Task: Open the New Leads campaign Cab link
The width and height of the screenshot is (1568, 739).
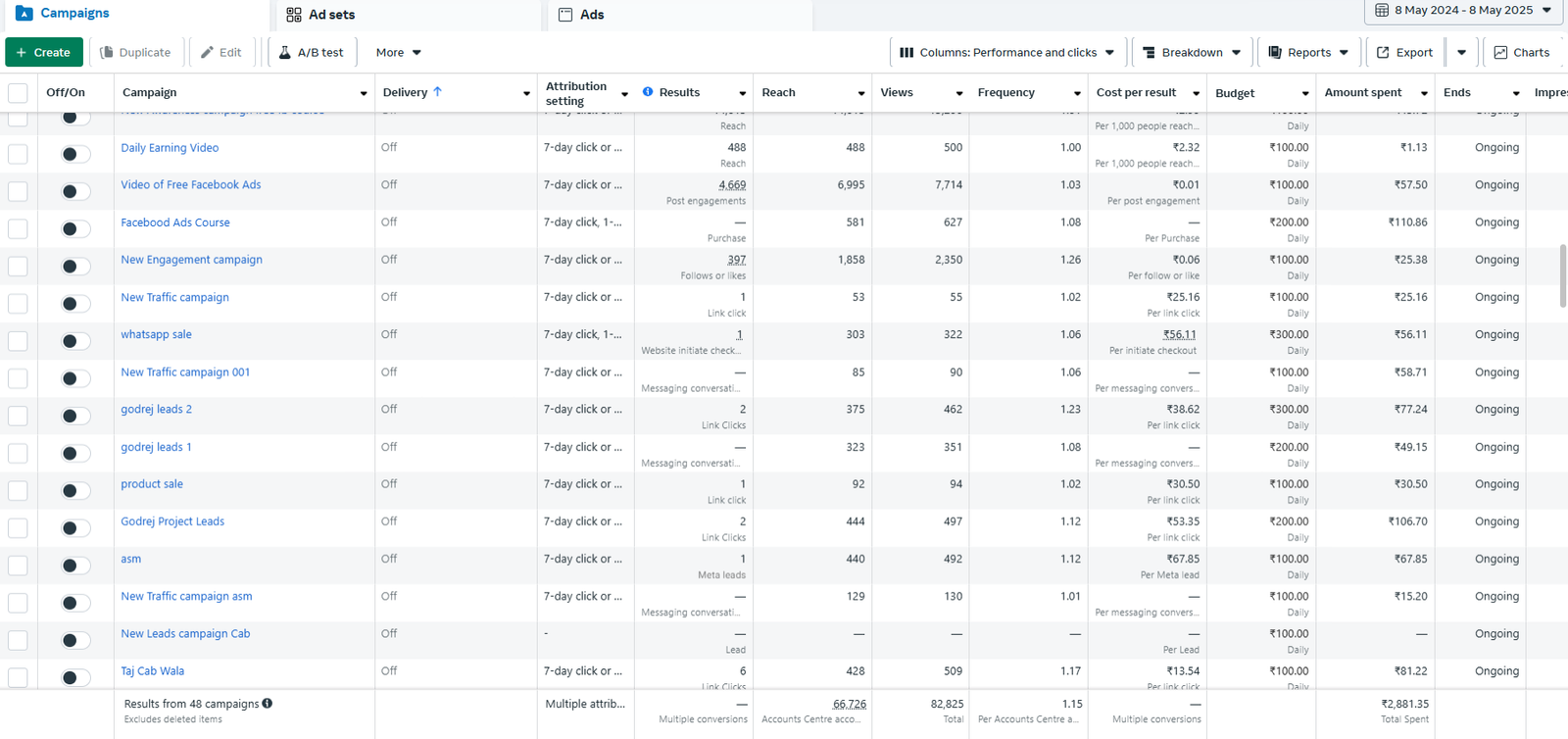Action: [x=185, y=634]
